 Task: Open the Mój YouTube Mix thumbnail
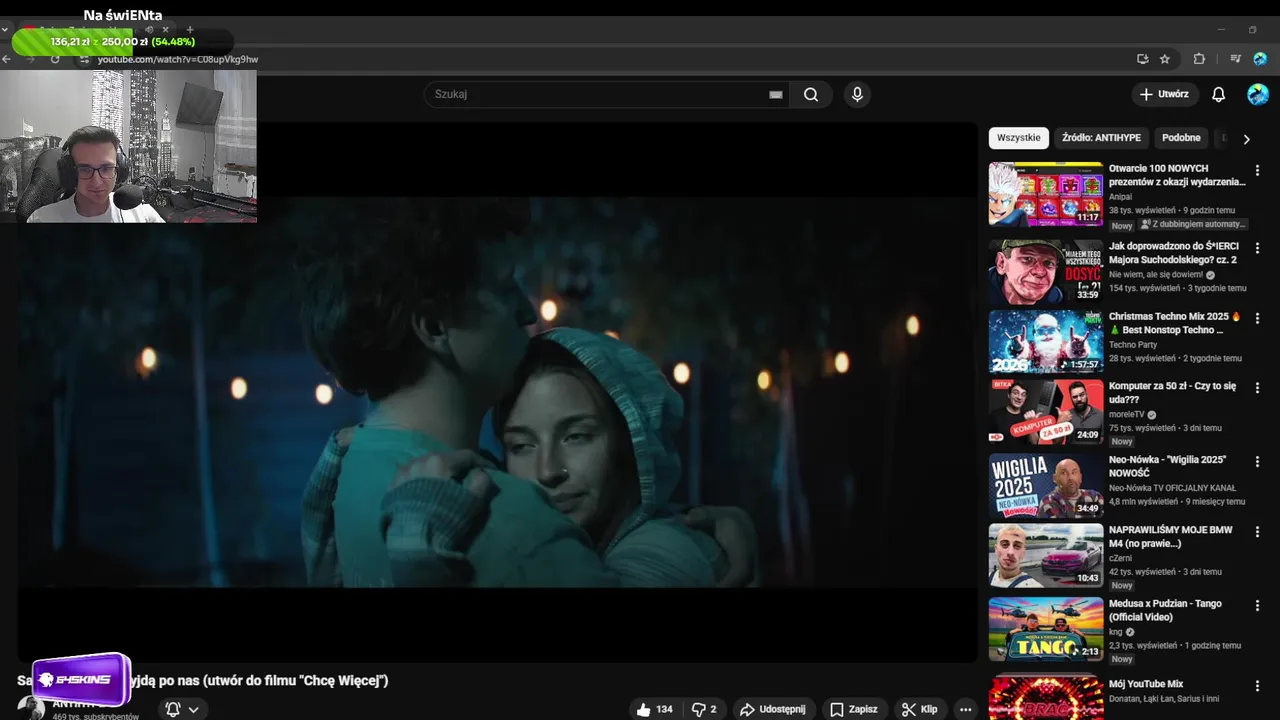(1046, 699)
